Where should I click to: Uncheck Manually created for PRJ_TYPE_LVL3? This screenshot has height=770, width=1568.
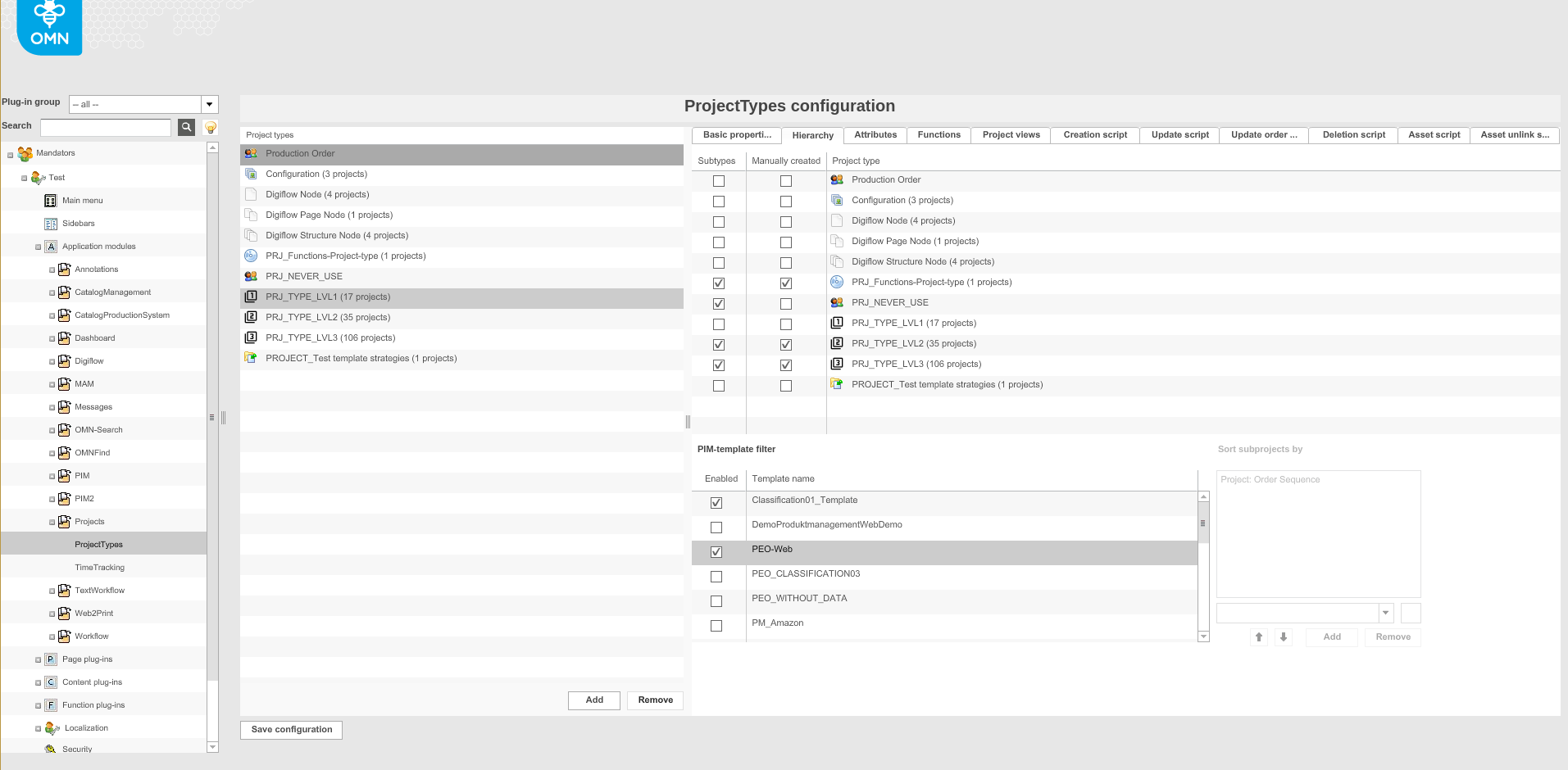785,365
